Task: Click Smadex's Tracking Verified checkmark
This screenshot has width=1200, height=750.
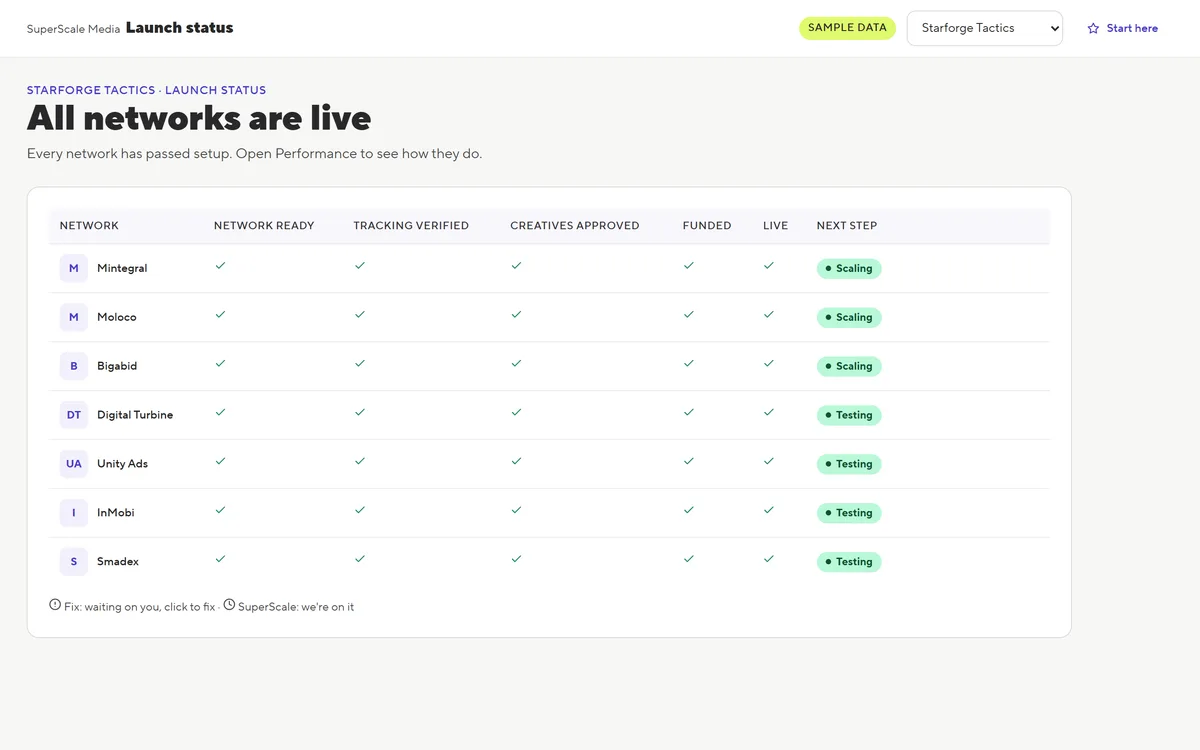Action: coord(360,560)
